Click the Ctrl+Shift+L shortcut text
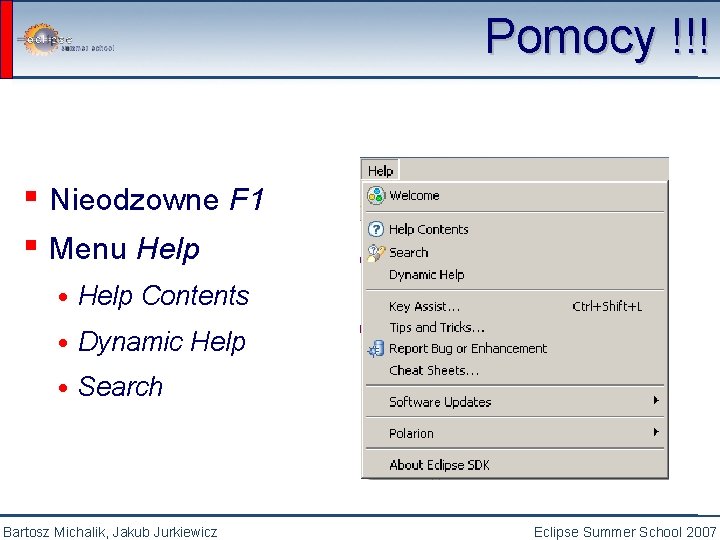 tap(607, 306)
